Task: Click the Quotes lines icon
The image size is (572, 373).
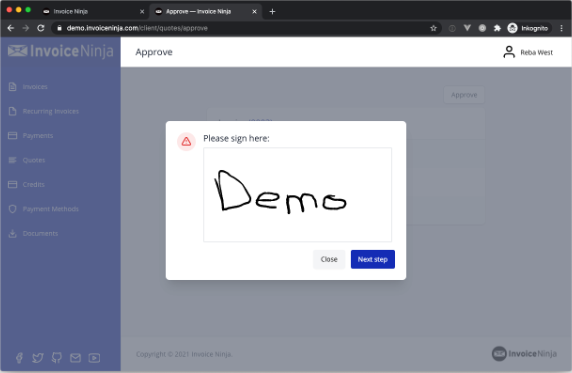Action: [12, 160]
